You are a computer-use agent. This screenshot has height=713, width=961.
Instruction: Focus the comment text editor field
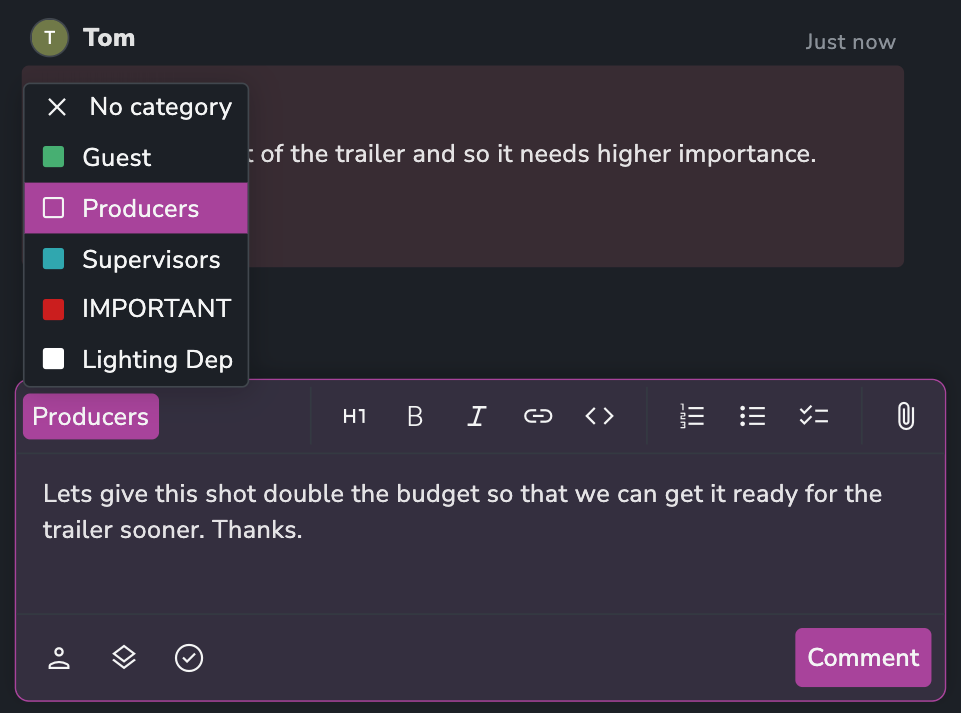pos(480,533)
